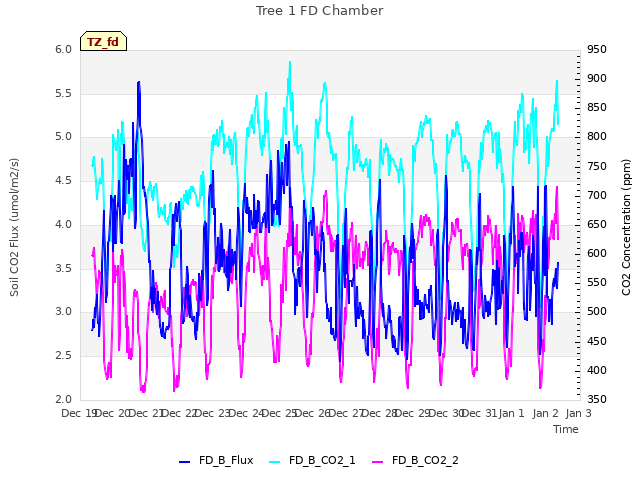Click the 800 right axis tick label
Image resolution: width=640 pixels, height=480 pixels.
(x=597, y=137)
